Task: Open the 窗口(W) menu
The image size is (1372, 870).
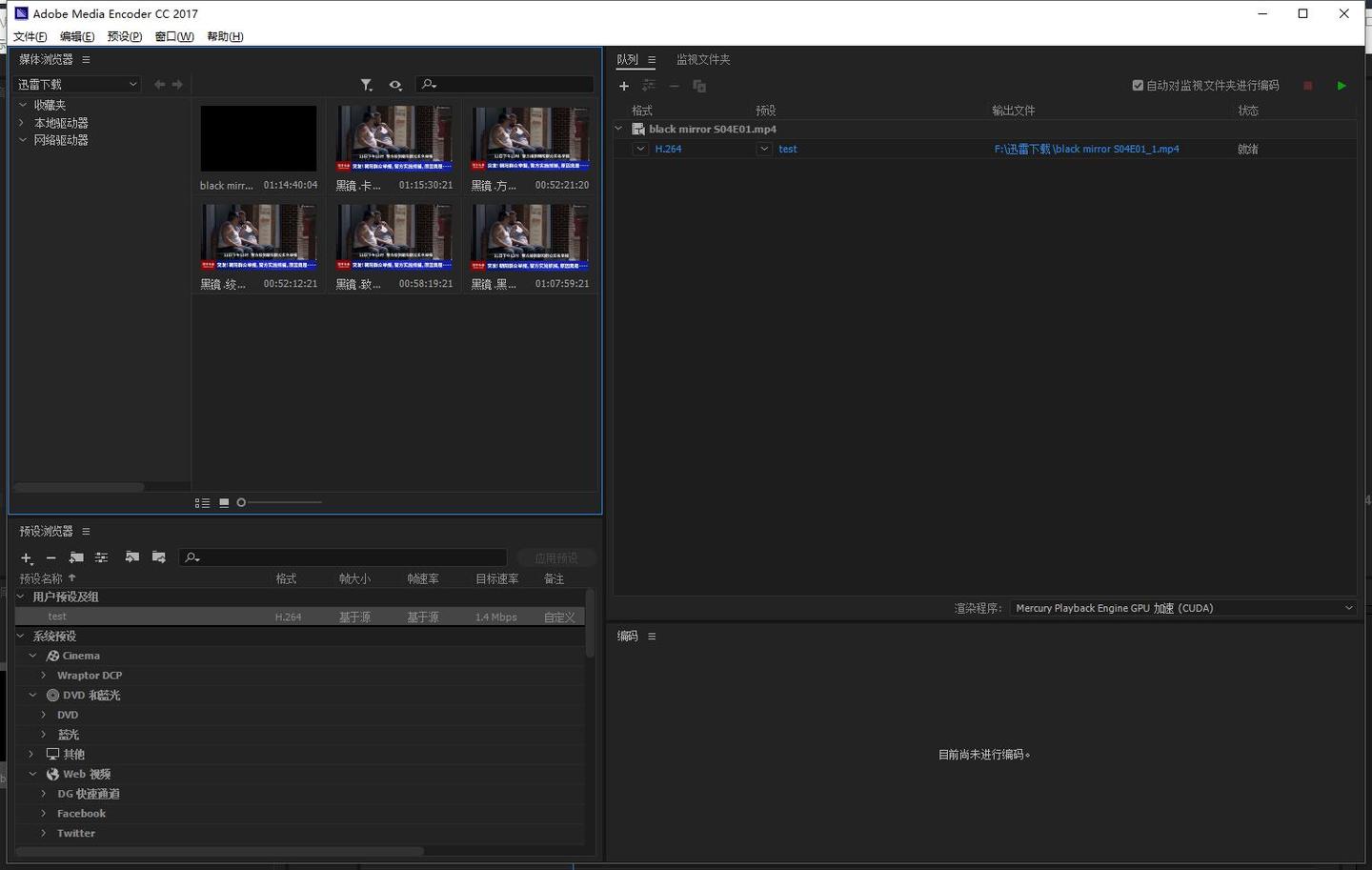Action: click(x=174, y=36)
